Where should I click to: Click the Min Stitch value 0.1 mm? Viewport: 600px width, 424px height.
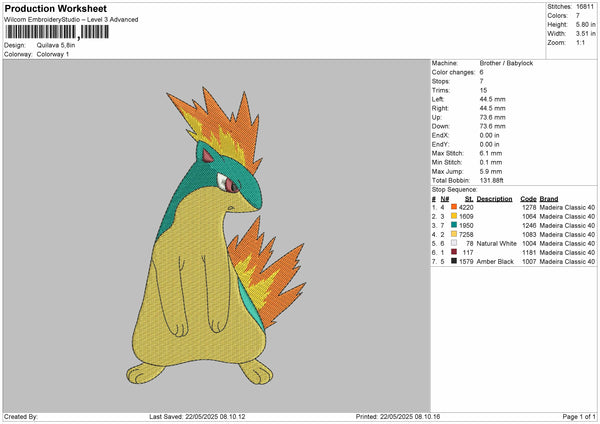pyautogui.click(x=491, y=162)
